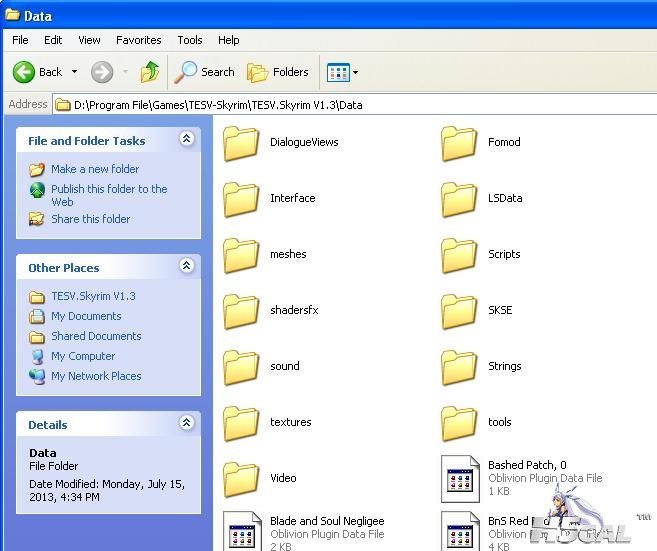Select the tools folder icon
The height and width of the screenshot is (551, 657).
click(459, 424)
